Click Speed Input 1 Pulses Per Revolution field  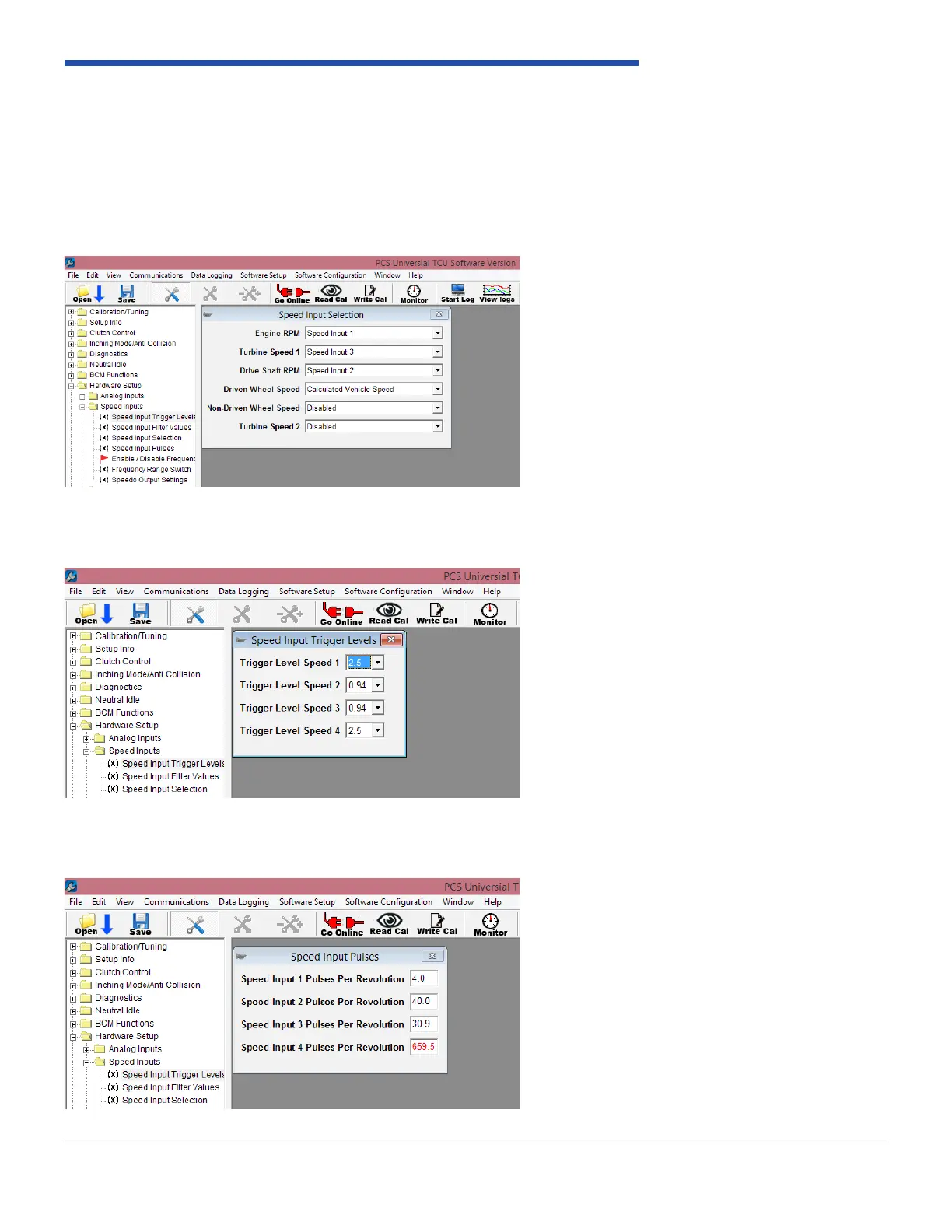[x=424, y=979]
